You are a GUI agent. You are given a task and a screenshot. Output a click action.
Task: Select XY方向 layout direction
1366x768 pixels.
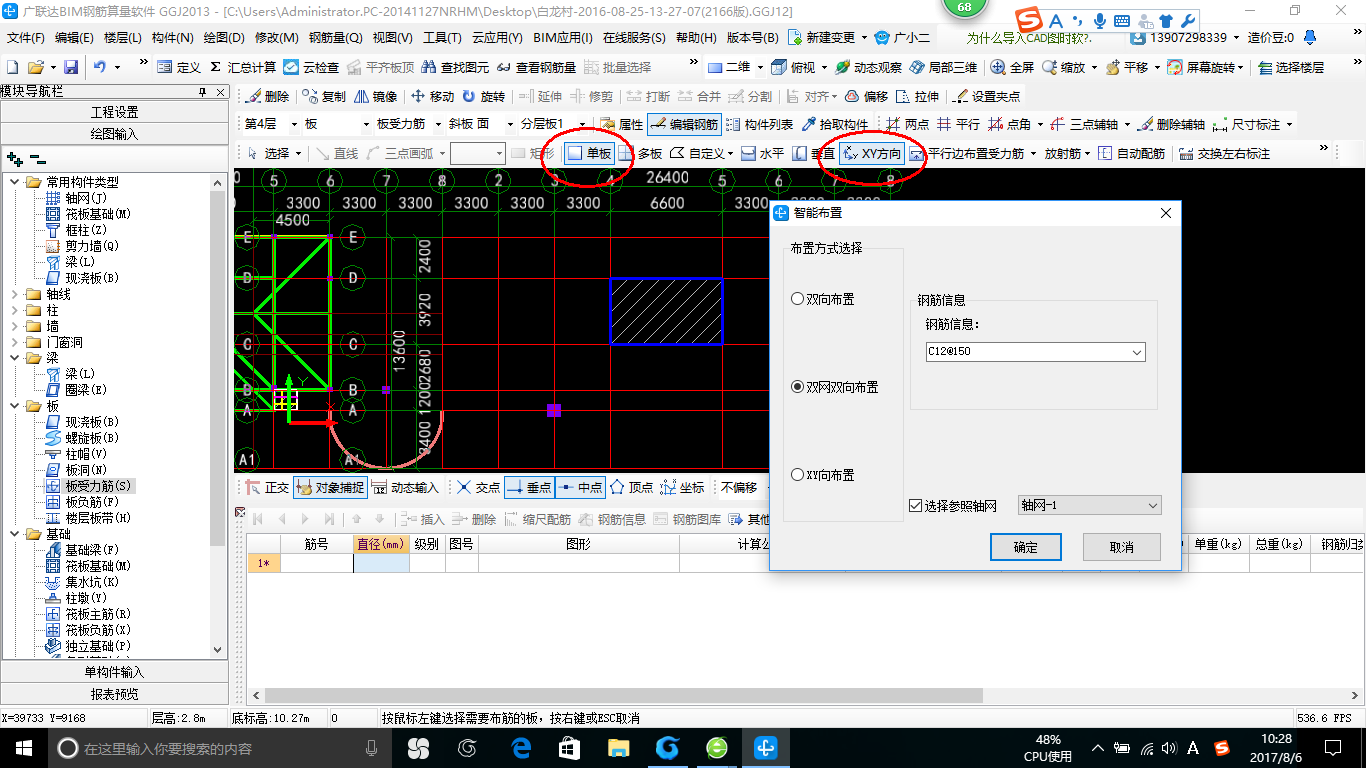871,153
